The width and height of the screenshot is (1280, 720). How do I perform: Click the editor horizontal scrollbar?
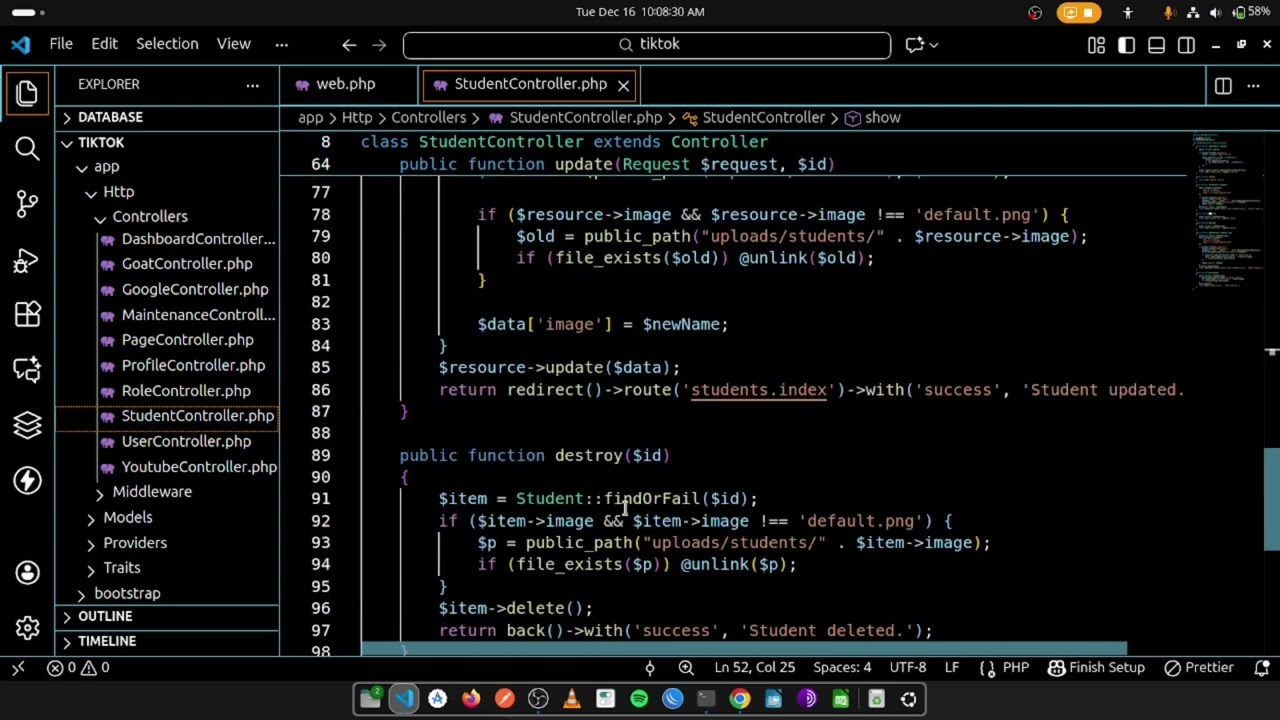pyautogui.click(x=743, y=649)
